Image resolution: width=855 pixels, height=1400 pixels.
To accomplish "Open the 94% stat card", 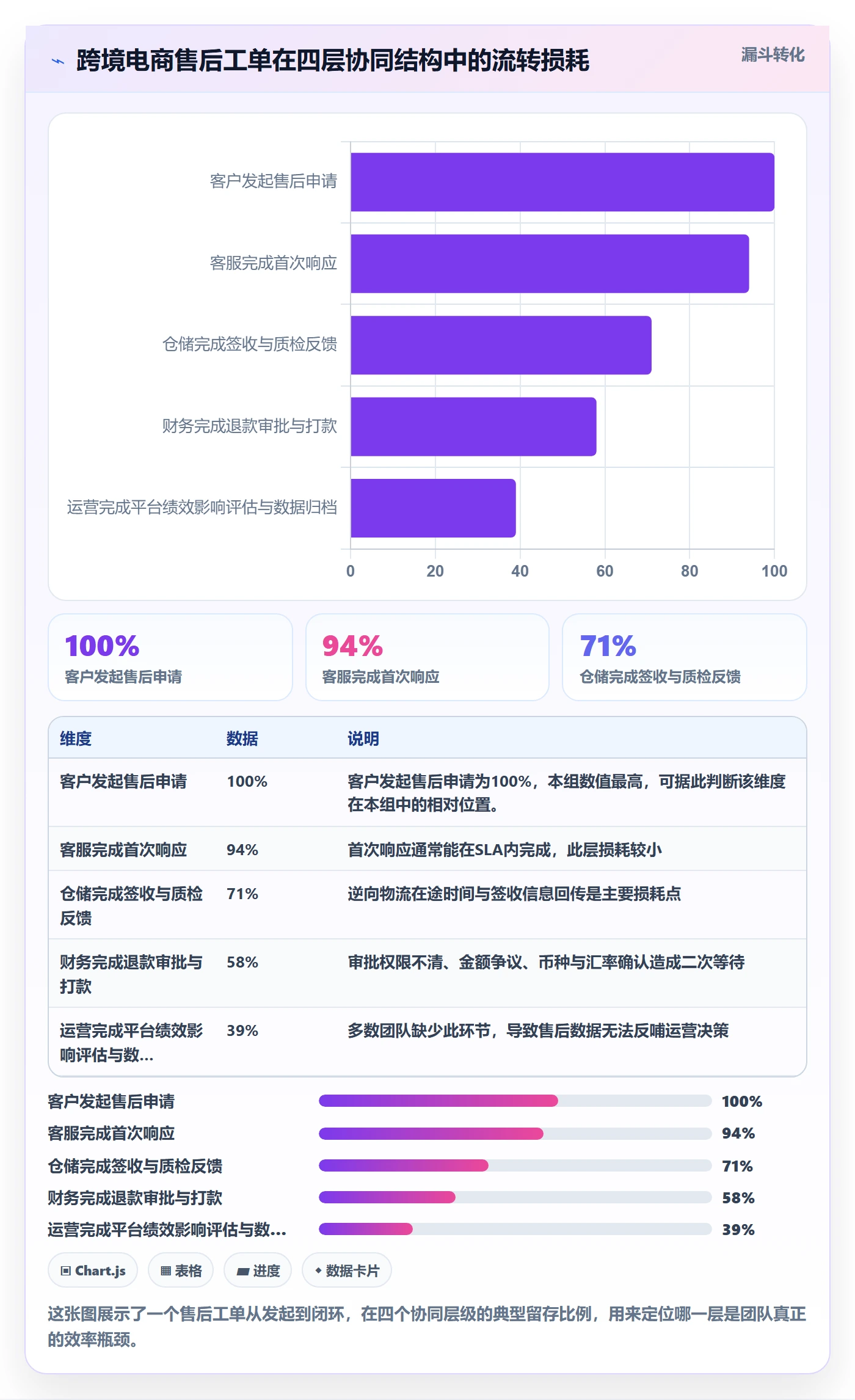I will coord(428,657).
